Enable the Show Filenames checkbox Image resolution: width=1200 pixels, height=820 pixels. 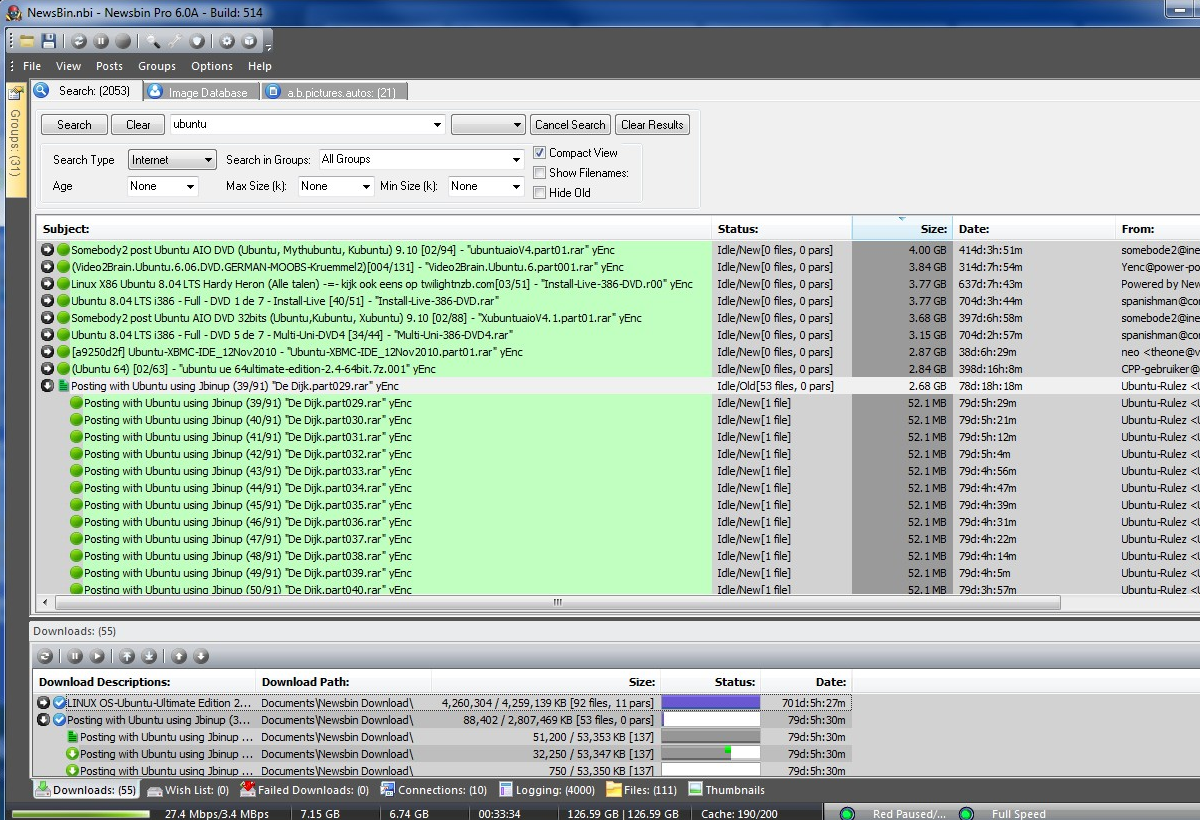click(x=540, y=173)
